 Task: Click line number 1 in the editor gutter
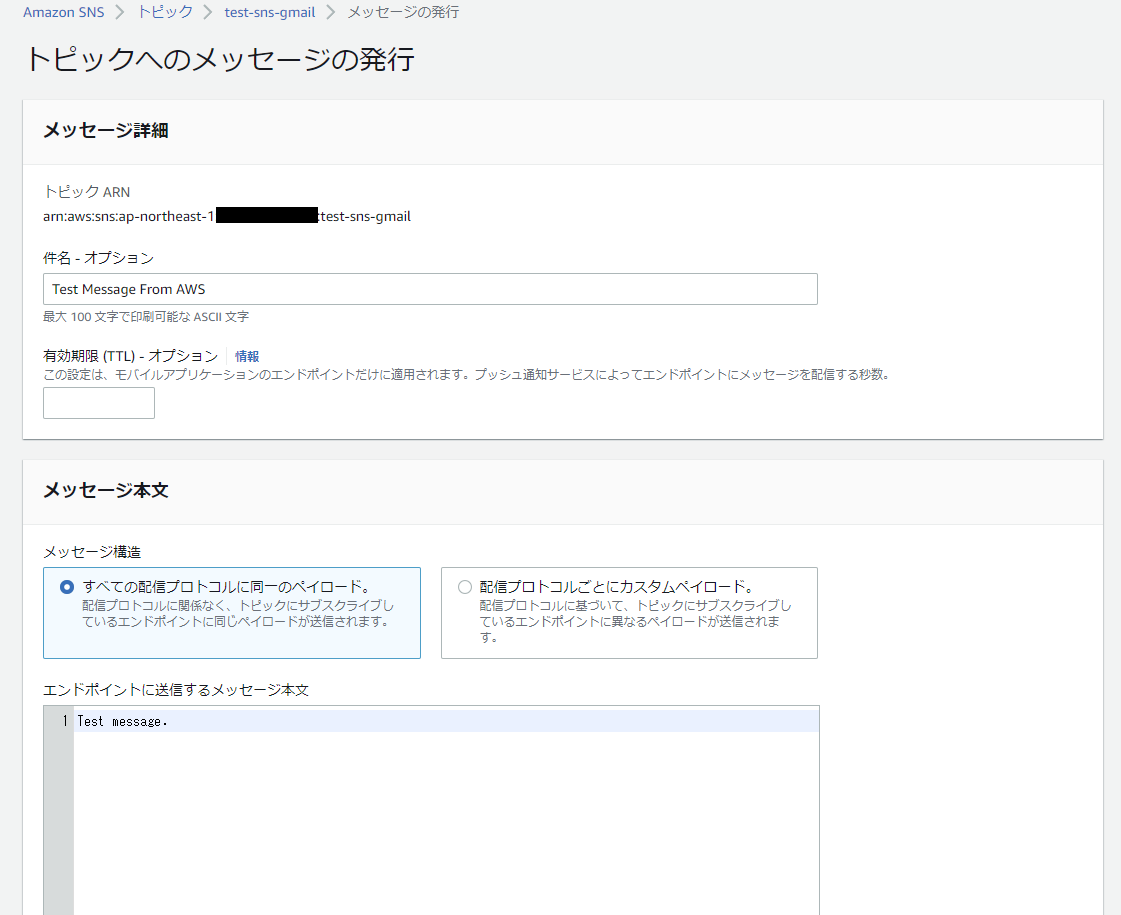click(62, 720)
